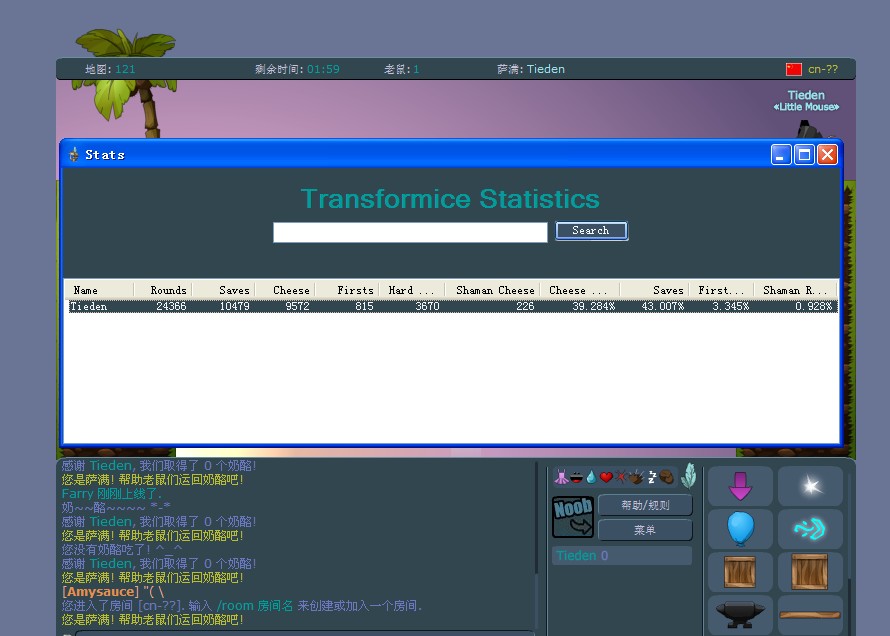Select the crying water drop emote
This screenshot has width=890, height=636.
[x=591, y=477]
